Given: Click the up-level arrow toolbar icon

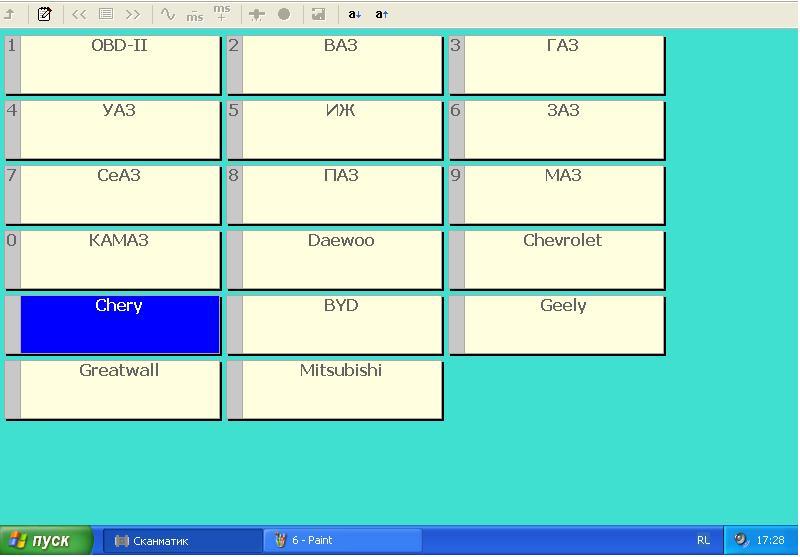Looking at the screenshot, I should tap(10, 14).
